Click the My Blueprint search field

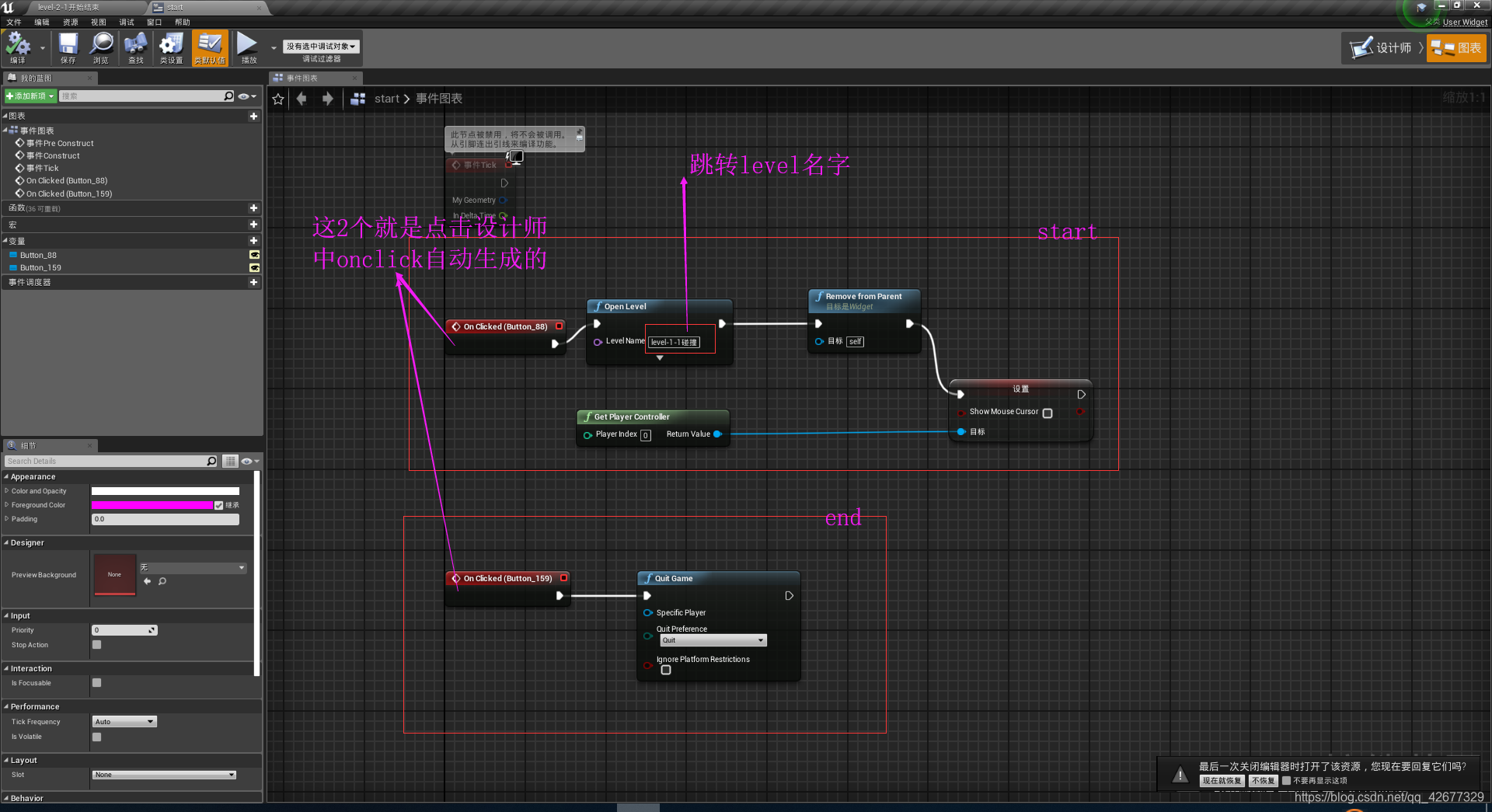pyautogui.click(x=141, y=96)
